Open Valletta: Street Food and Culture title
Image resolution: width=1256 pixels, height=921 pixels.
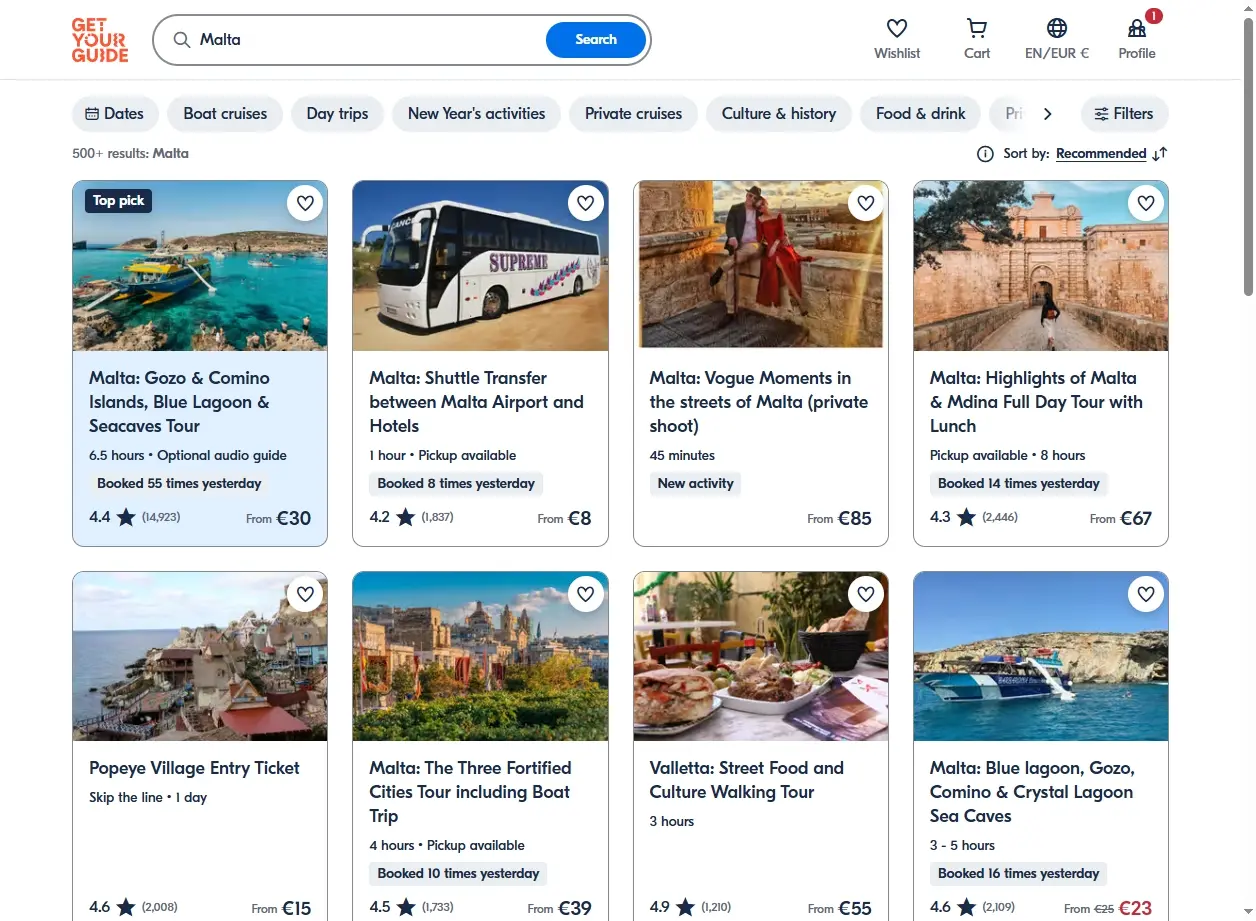747,780
